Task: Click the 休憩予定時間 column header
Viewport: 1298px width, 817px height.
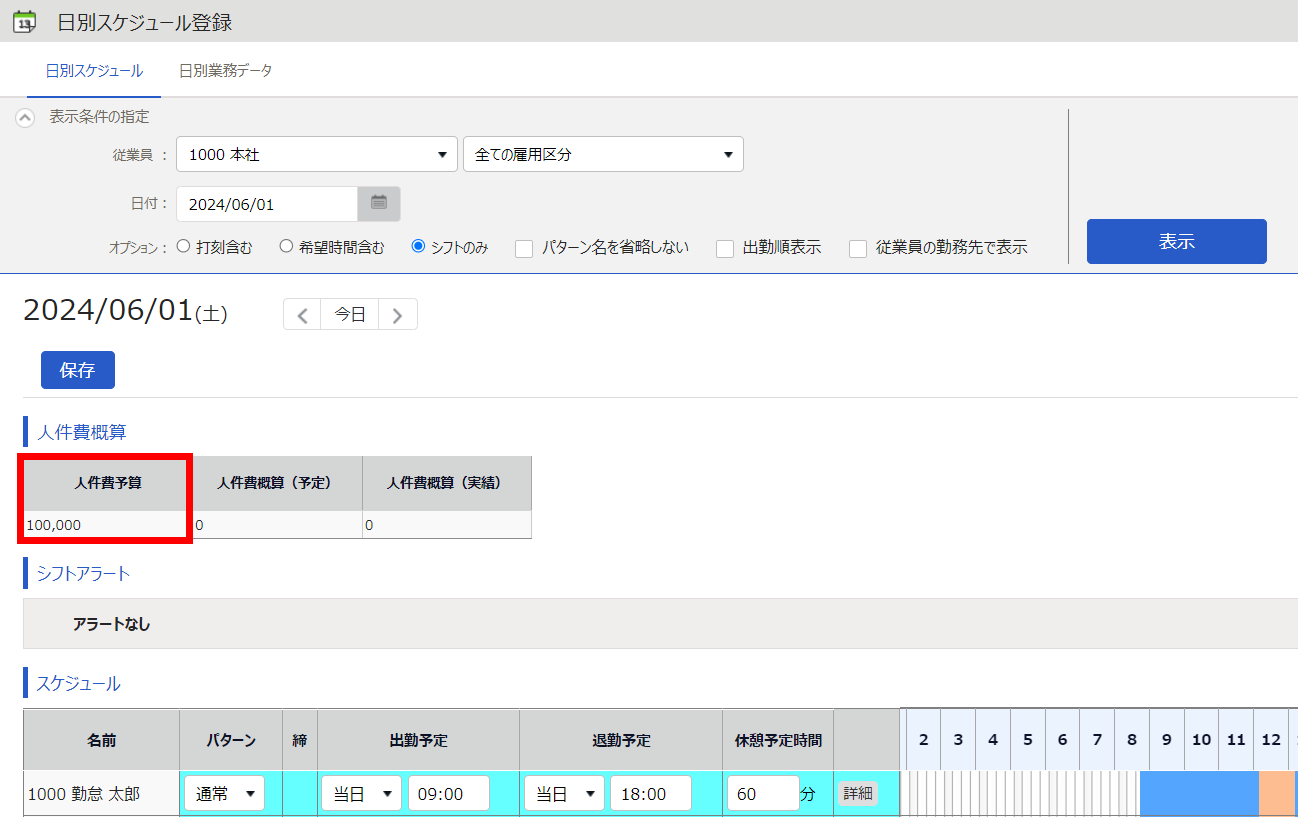Action: (778, 741)
